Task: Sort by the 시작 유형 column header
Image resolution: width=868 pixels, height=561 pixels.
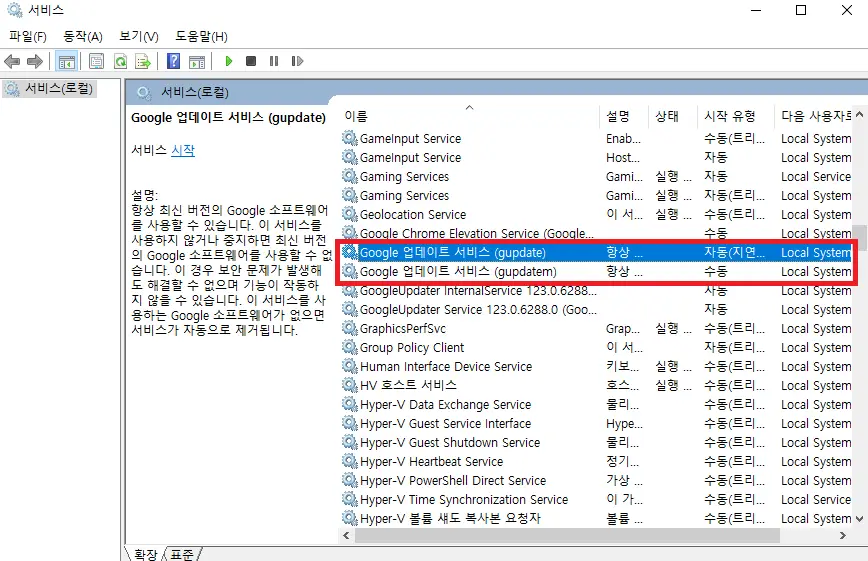Action: pyautogui.click(x=736, y=116)
